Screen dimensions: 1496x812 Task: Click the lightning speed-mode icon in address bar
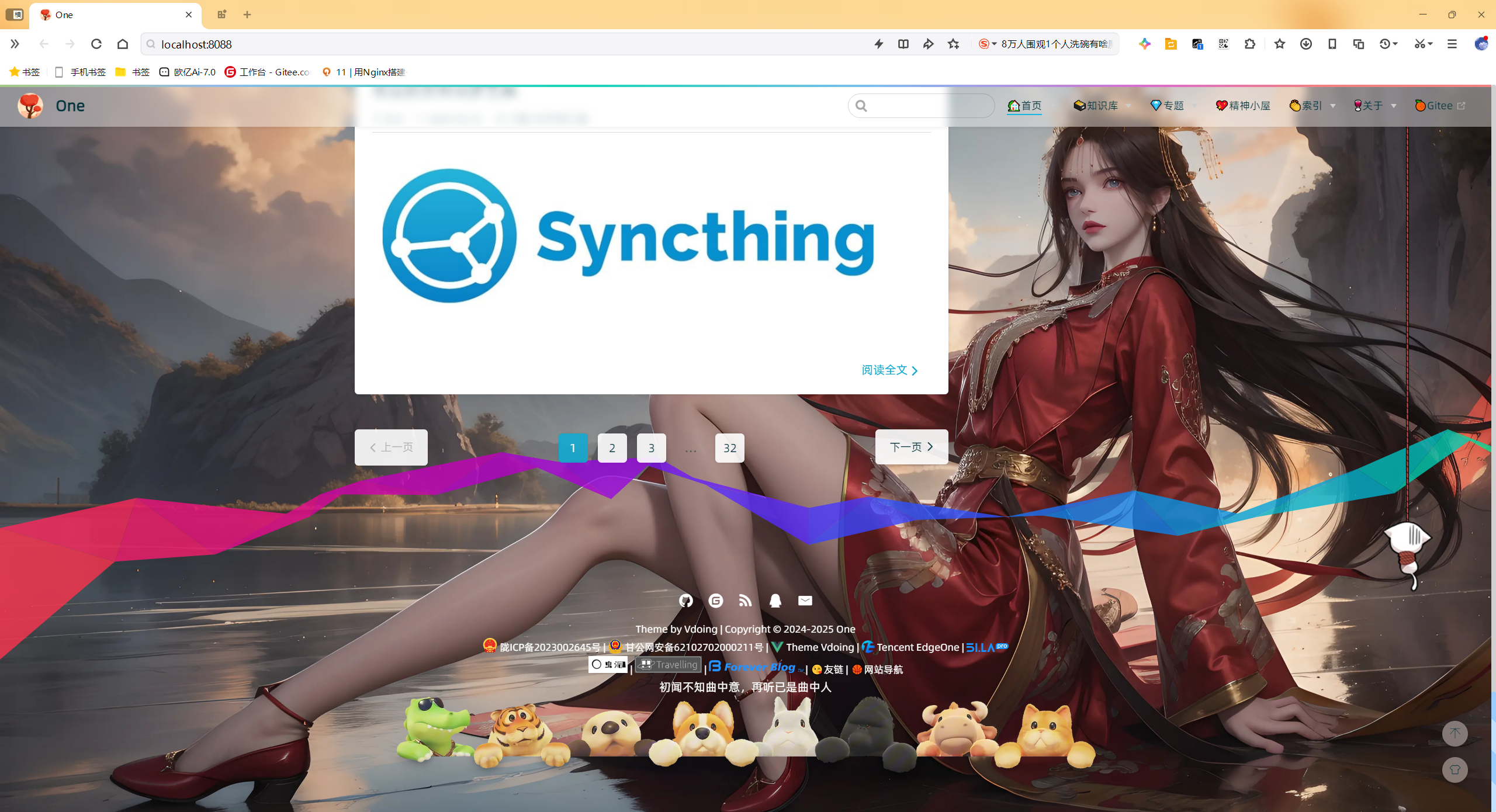[x=879, y=44]
